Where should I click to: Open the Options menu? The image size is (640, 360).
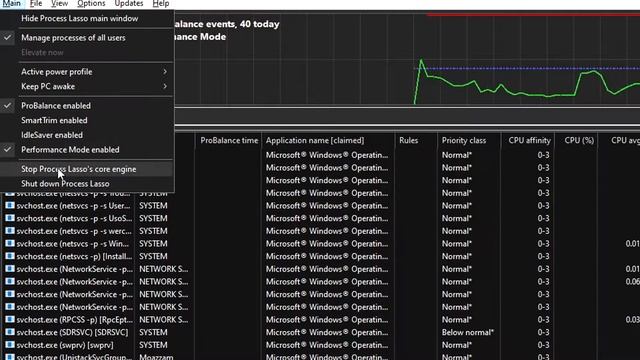91,4
